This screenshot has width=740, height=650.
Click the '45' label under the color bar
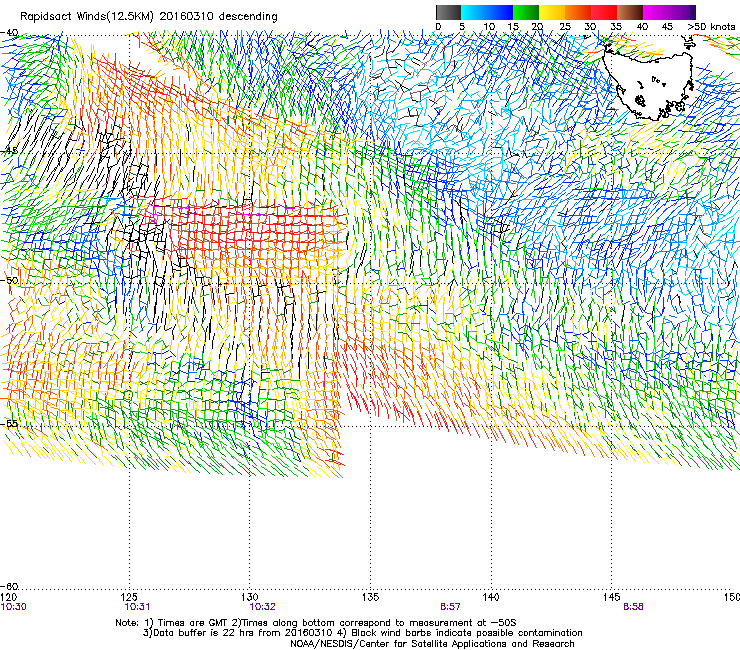pos(667,27)
